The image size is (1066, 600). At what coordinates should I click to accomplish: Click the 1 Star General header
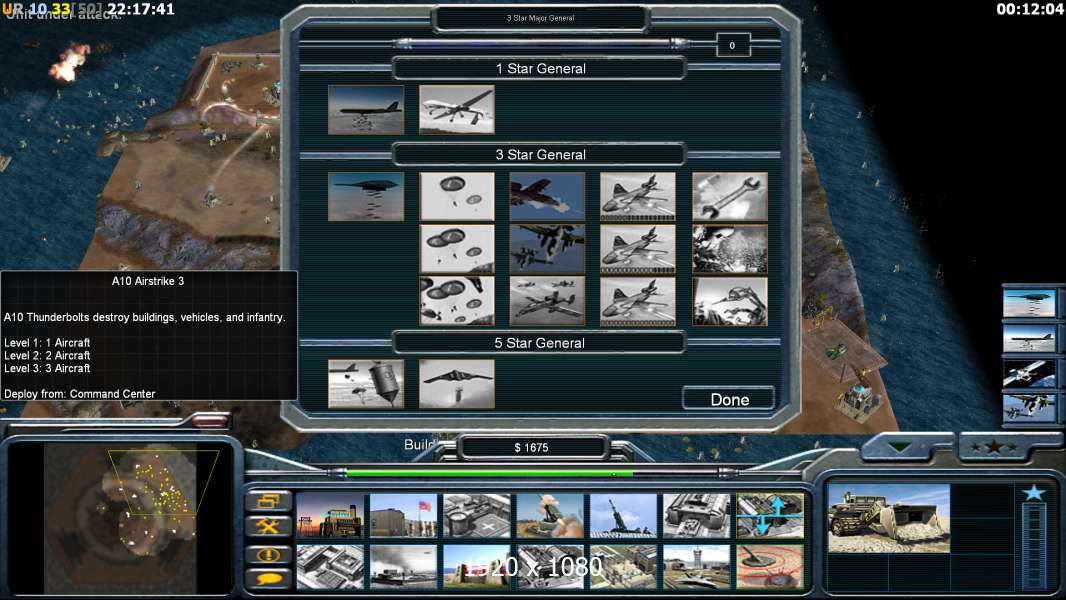(540, 69)
